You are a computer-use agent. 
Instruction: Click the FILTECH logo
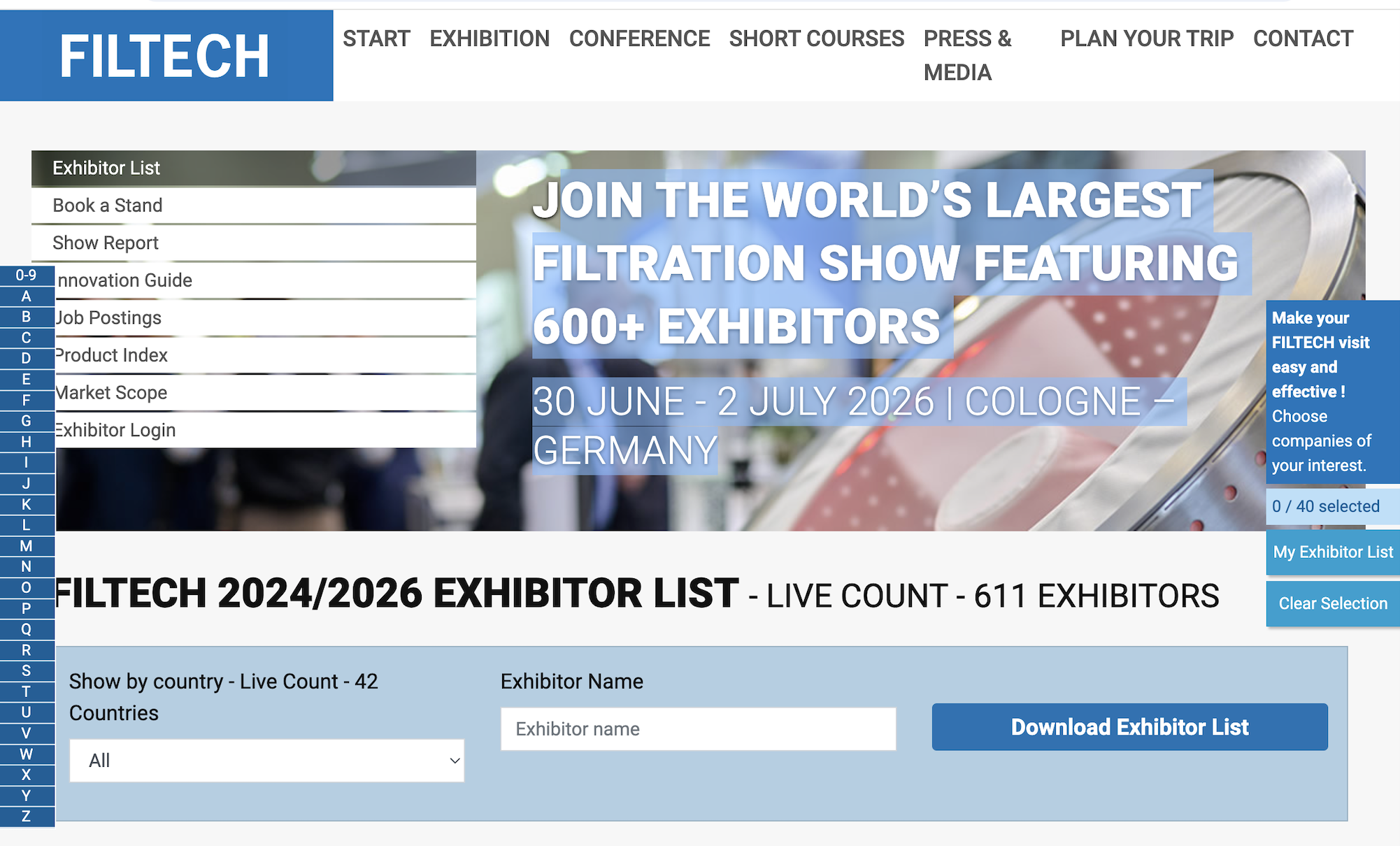166,56
